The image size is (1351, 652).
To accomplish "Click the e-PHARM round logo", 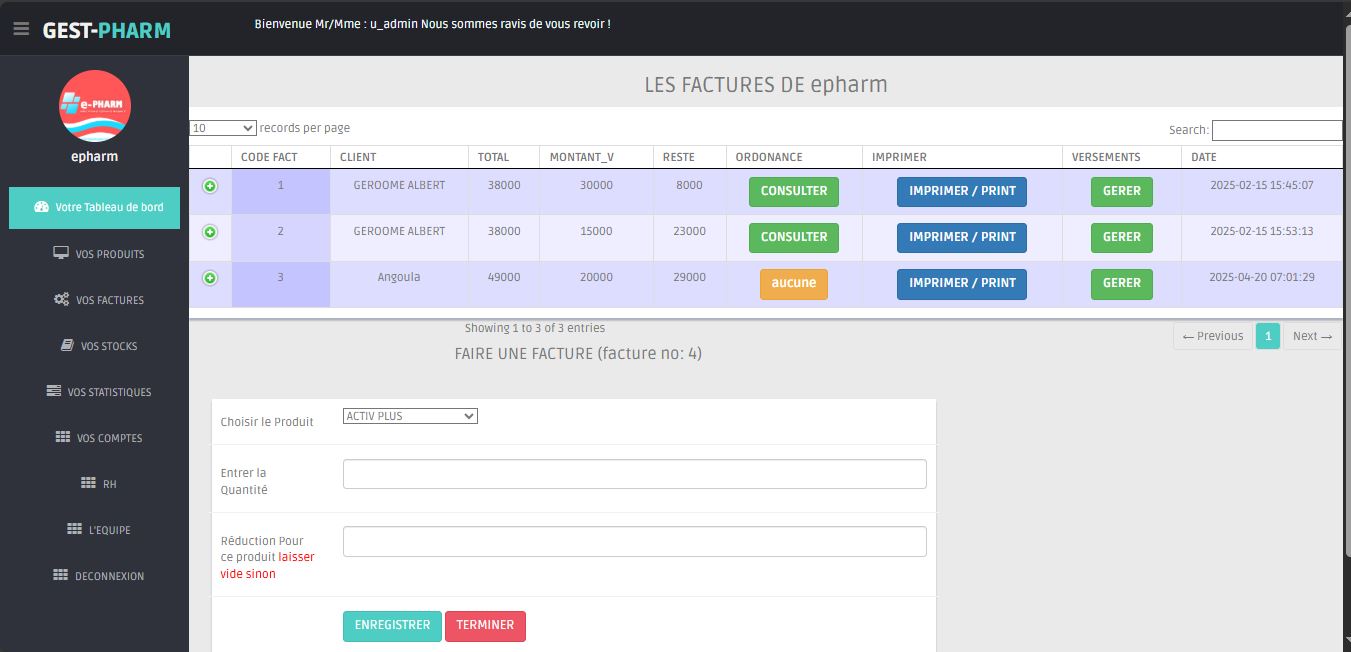I will (x=95, y=106).
